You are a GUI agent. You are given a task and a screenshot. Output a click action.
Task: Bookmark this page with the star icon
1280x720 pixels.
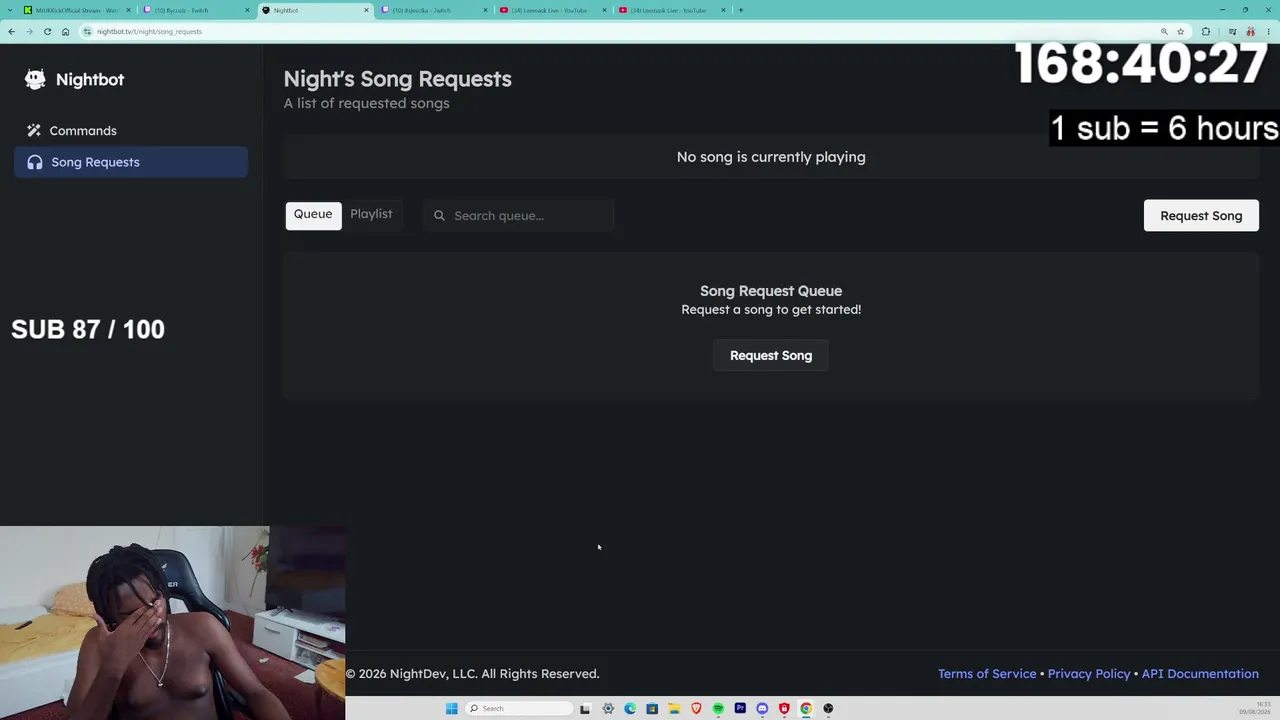1181,31
